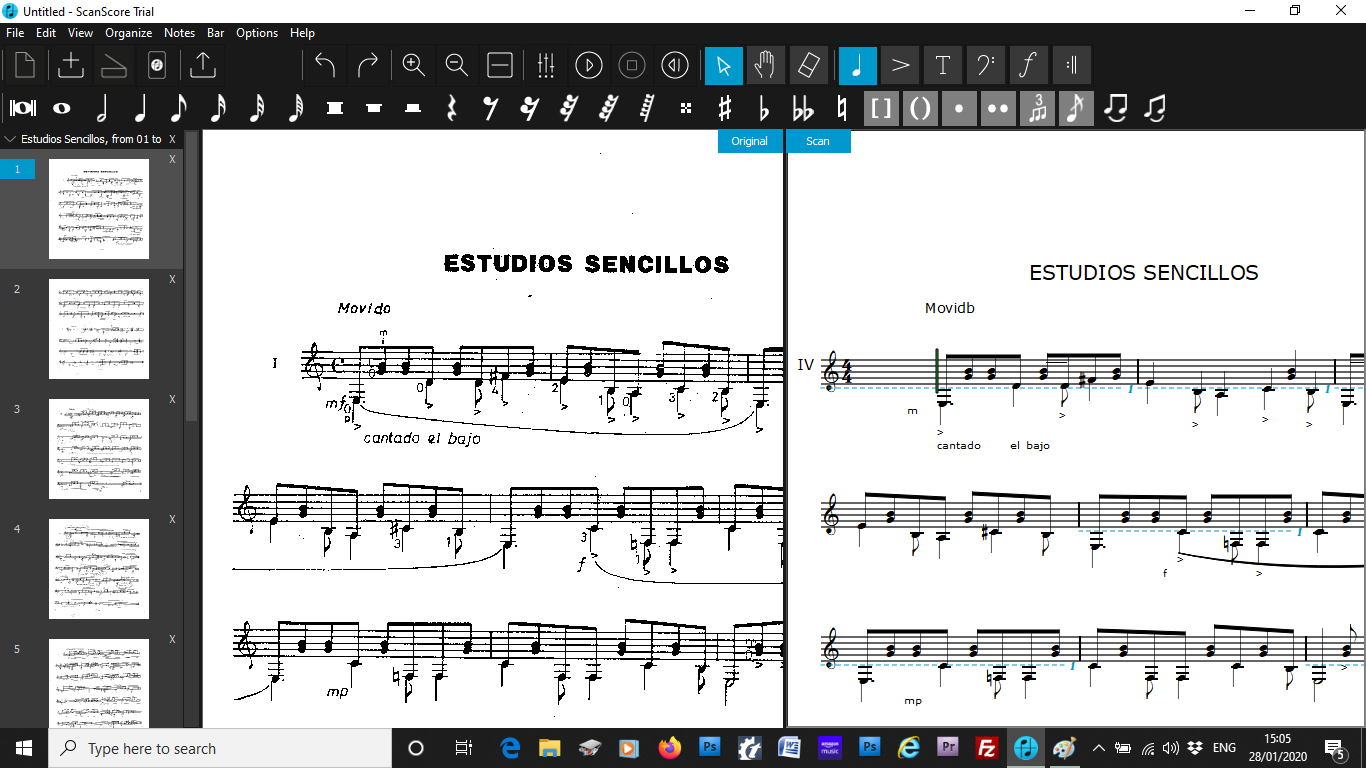The height and width of the screenshot is (768, 1366).
Task: Apply the sharp accidental
Action: (725, 108)
